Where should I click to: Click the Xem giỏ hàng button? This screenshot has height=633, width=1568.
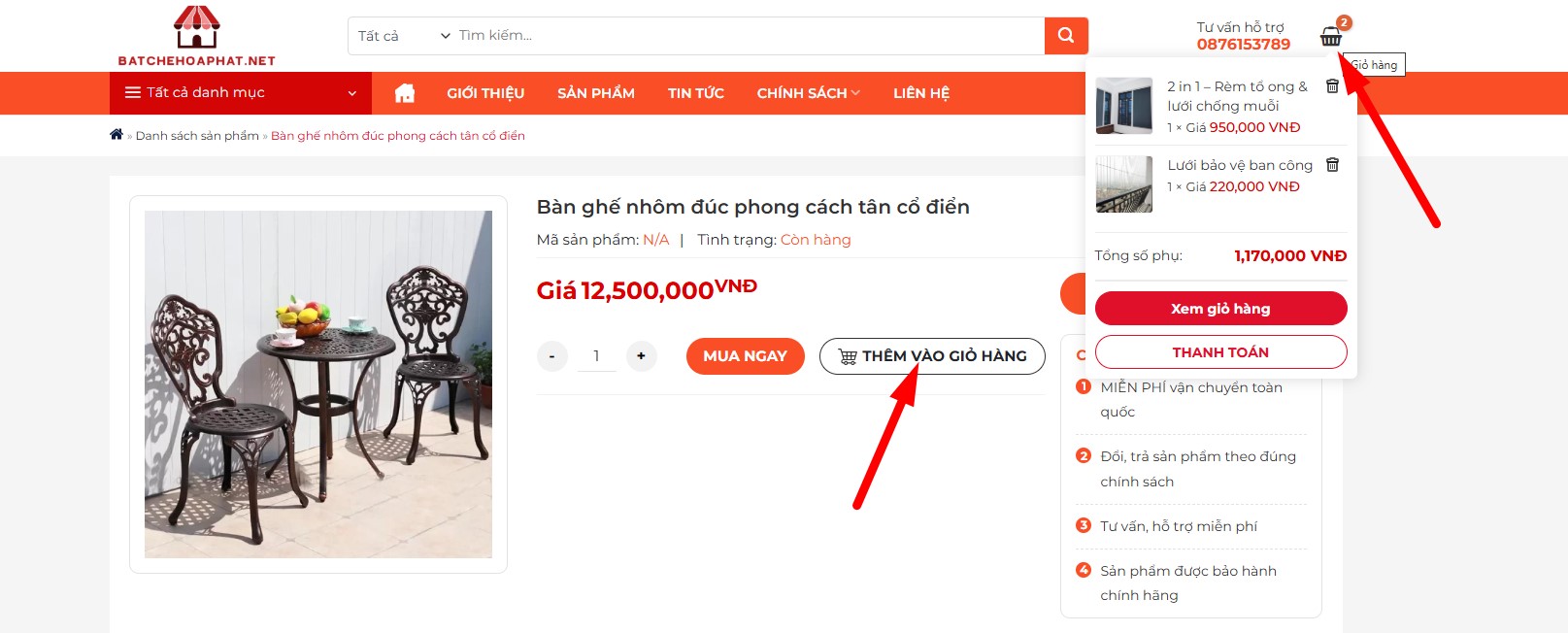(1220, 309)
